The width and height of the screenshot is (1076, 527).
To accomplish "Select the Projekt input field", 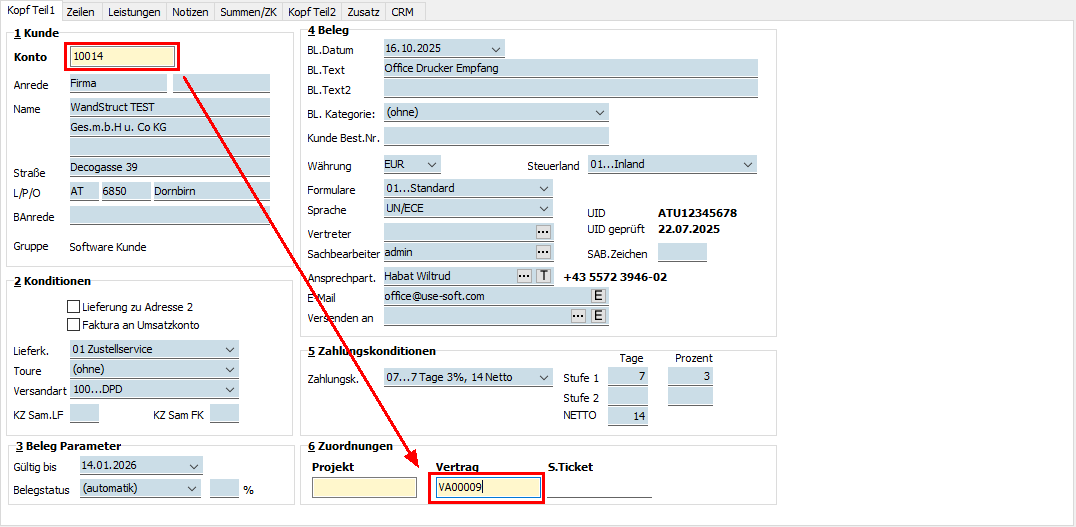I will [364, 487].
